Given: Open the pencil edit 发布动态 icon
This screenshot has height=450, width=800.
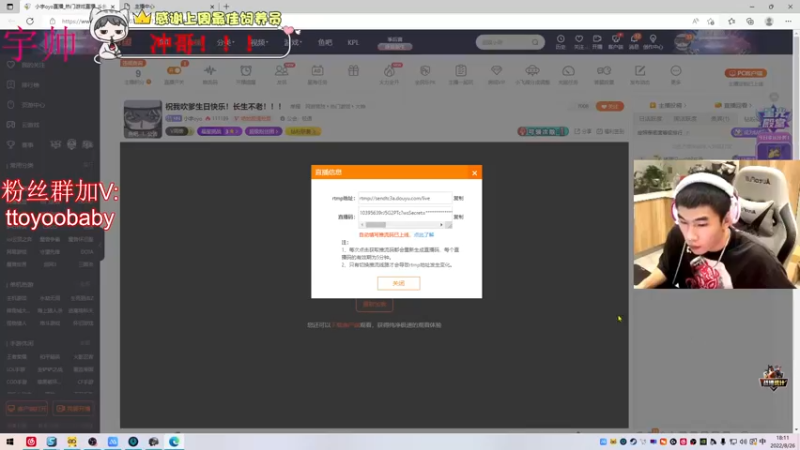Looking at the screenshot, I should click(x=640, y=70).
